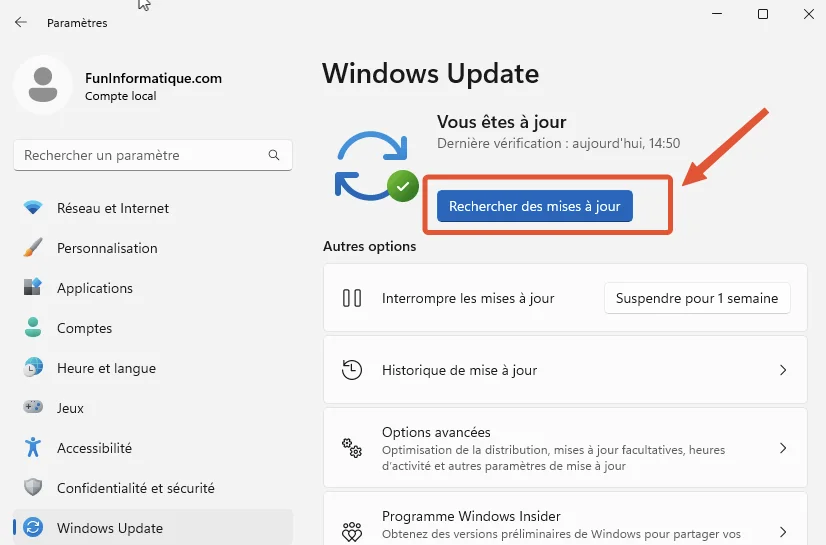Expand Historique de mise à jour chevron
Screen dimensions: 826x545
point(783,370)
